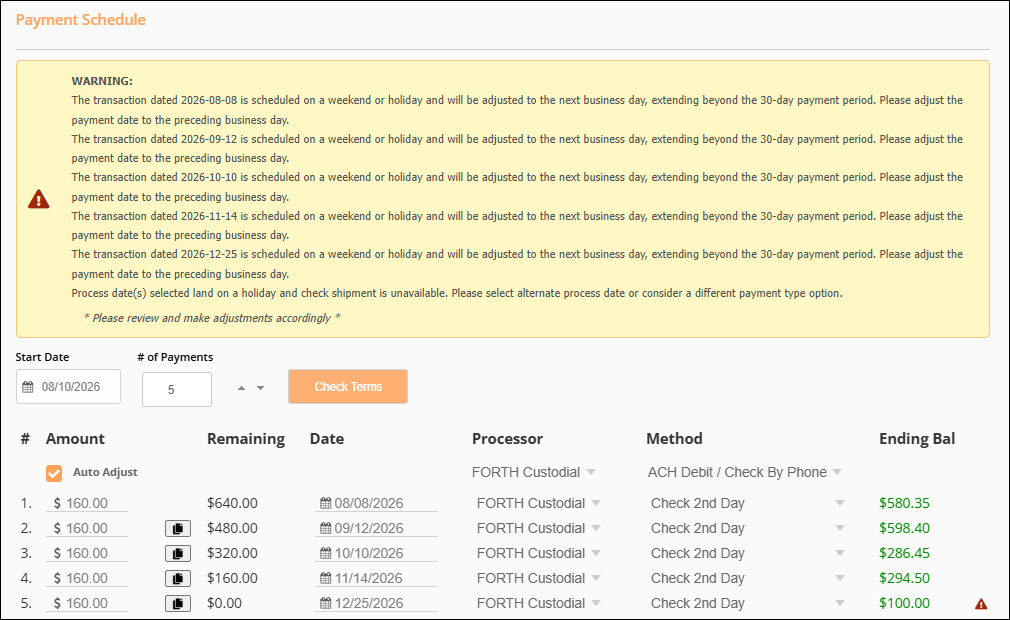
Task: Open calendar icon for 12/25/2026 date
Action: click(x=326, y=603)
